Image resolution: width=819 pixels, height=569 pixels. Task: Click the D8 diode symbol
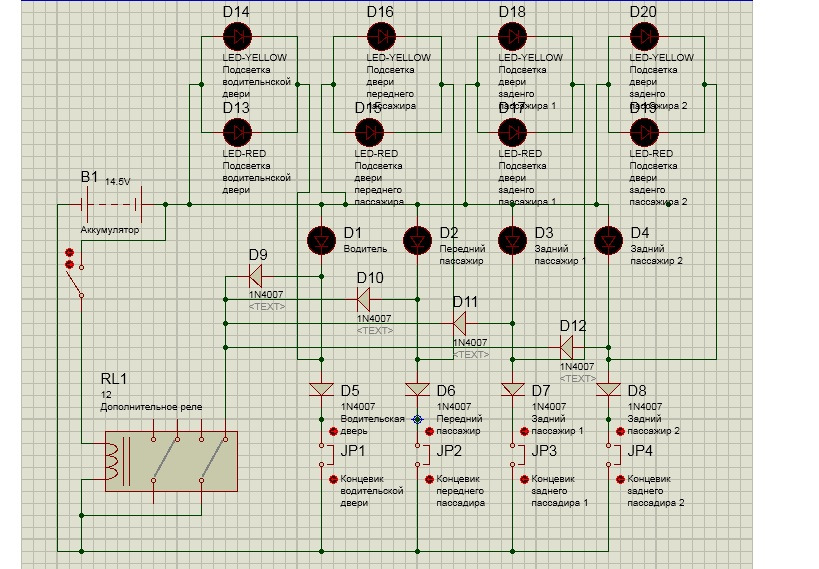click(x=609, y=389)
